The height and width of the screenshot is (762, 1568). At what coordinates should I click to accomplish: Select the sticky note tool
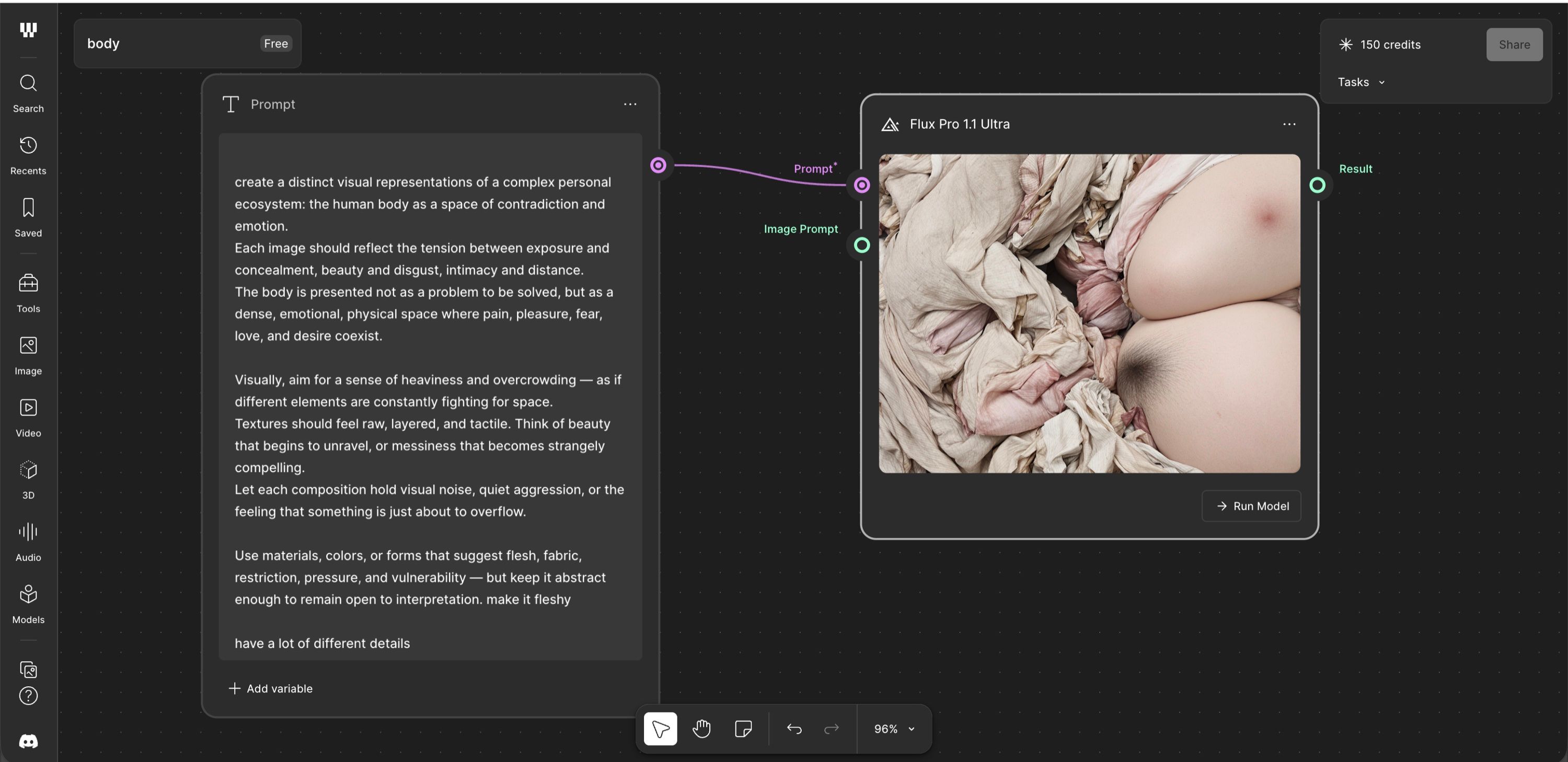point(743,729)
